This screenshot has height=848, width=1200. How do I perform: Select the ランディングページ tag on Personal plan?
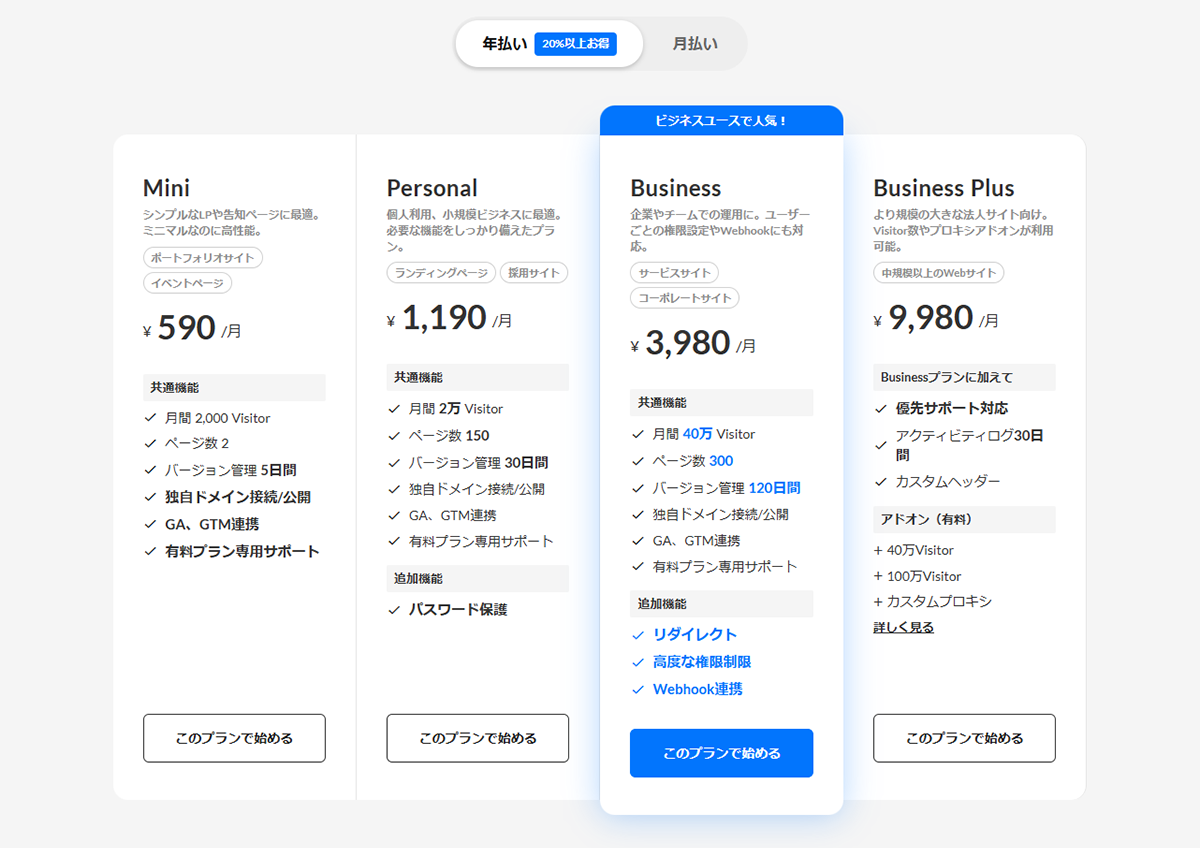441,272
